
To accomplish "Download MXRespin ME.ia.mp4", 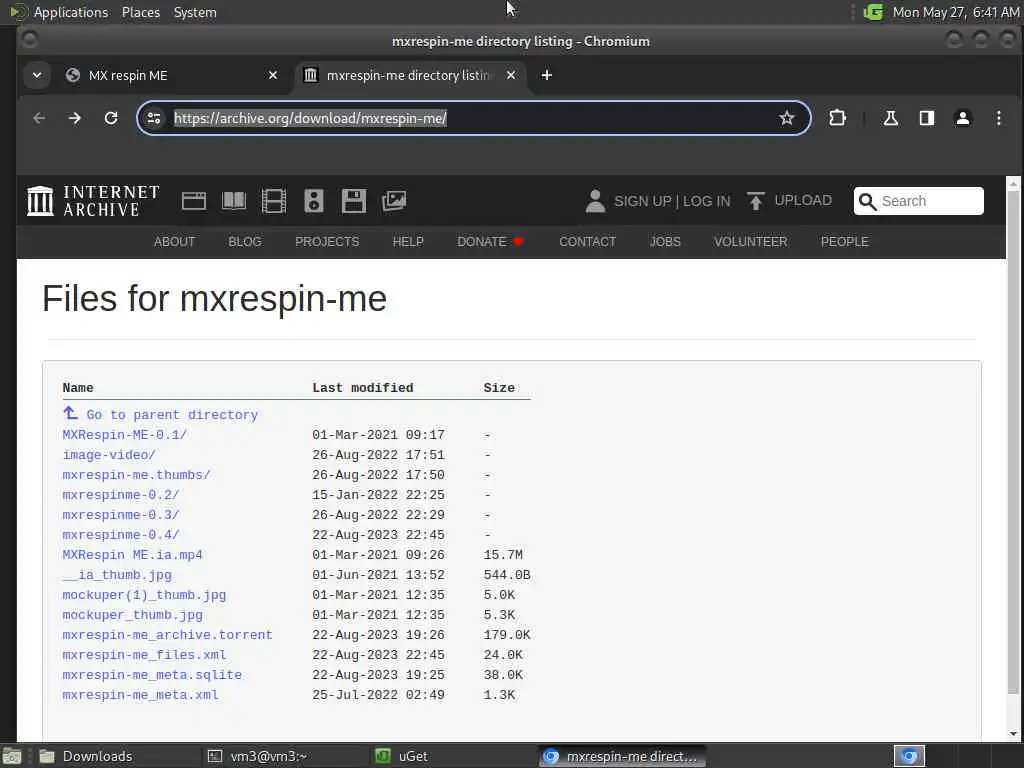I will pyautogui.click(x=133, y=554).
